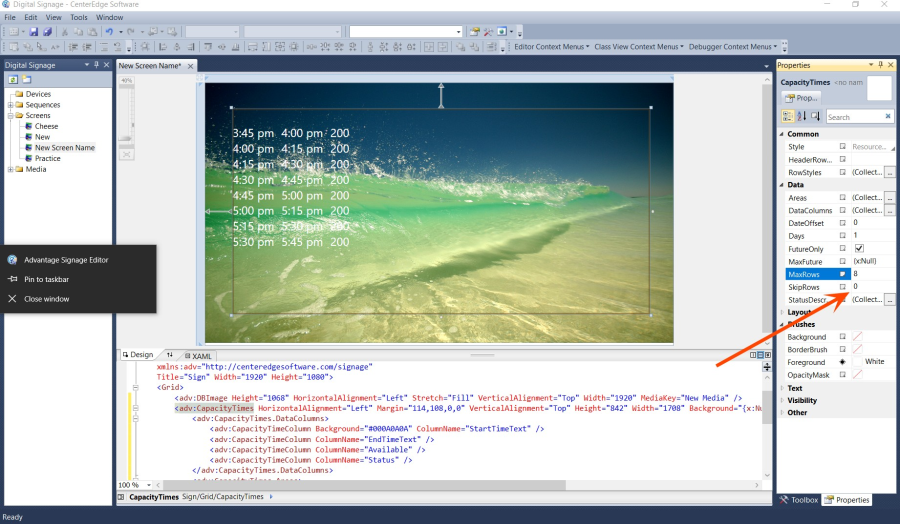Open the Editor Context Menus dropdown
This screenshot has height=524, width=900.
point(549,47)
